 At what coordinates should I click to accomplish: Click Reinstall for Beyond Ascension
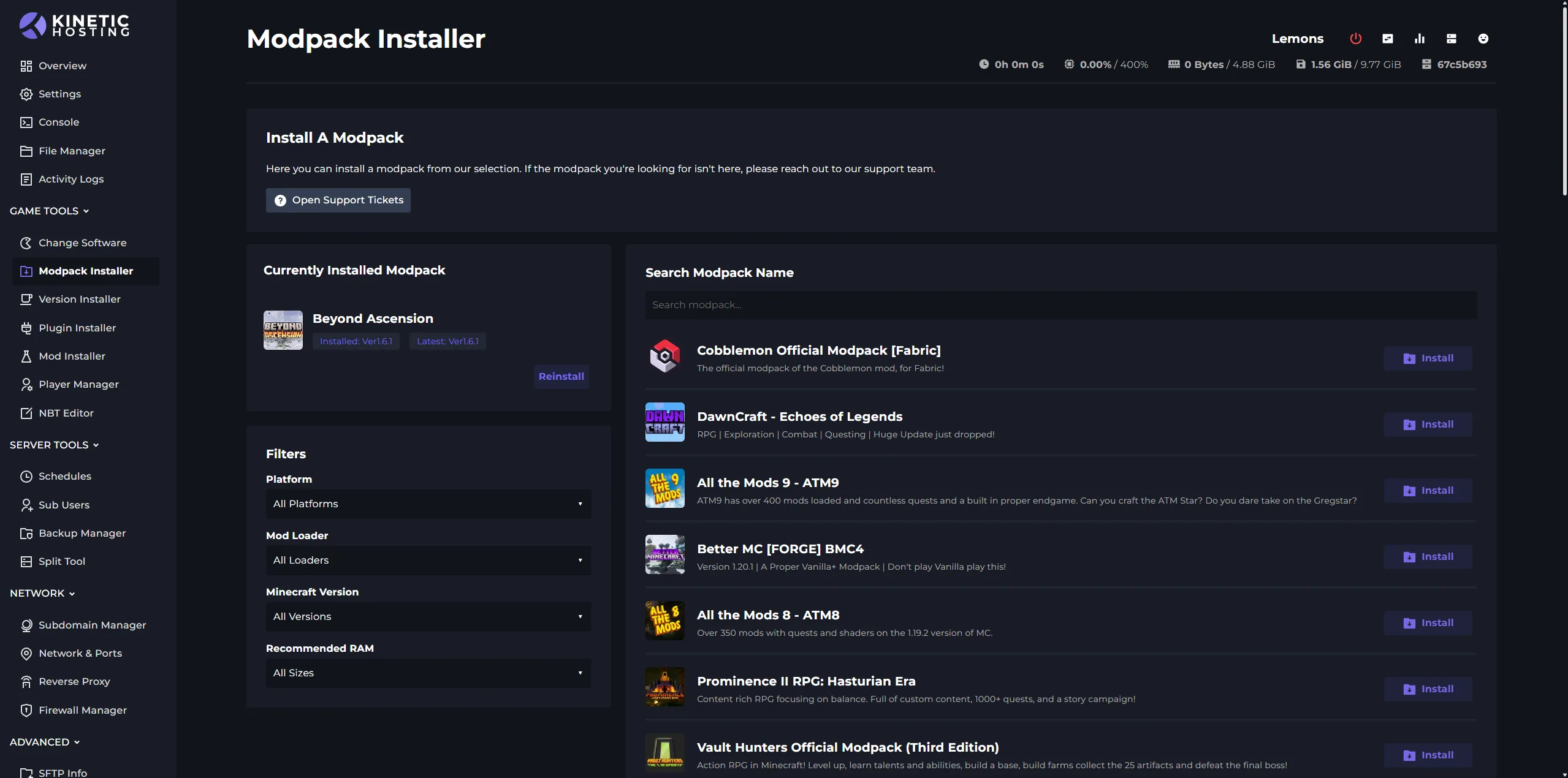point(561,376)
